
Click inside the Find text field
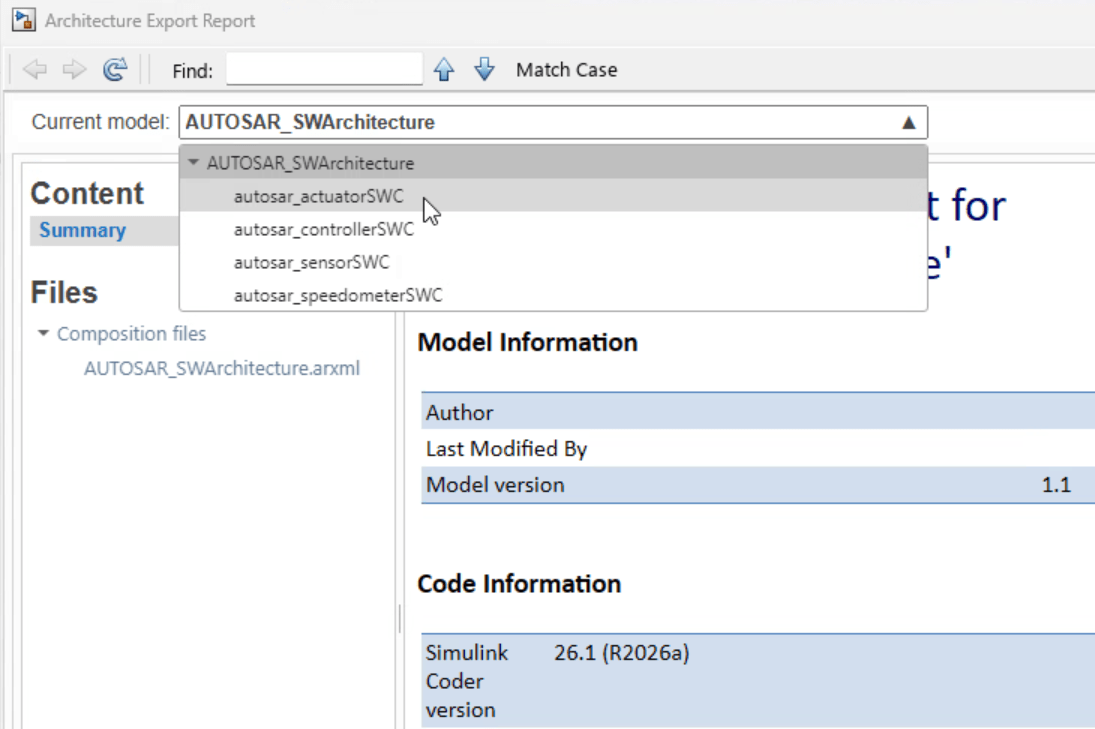tap(324, 70)
